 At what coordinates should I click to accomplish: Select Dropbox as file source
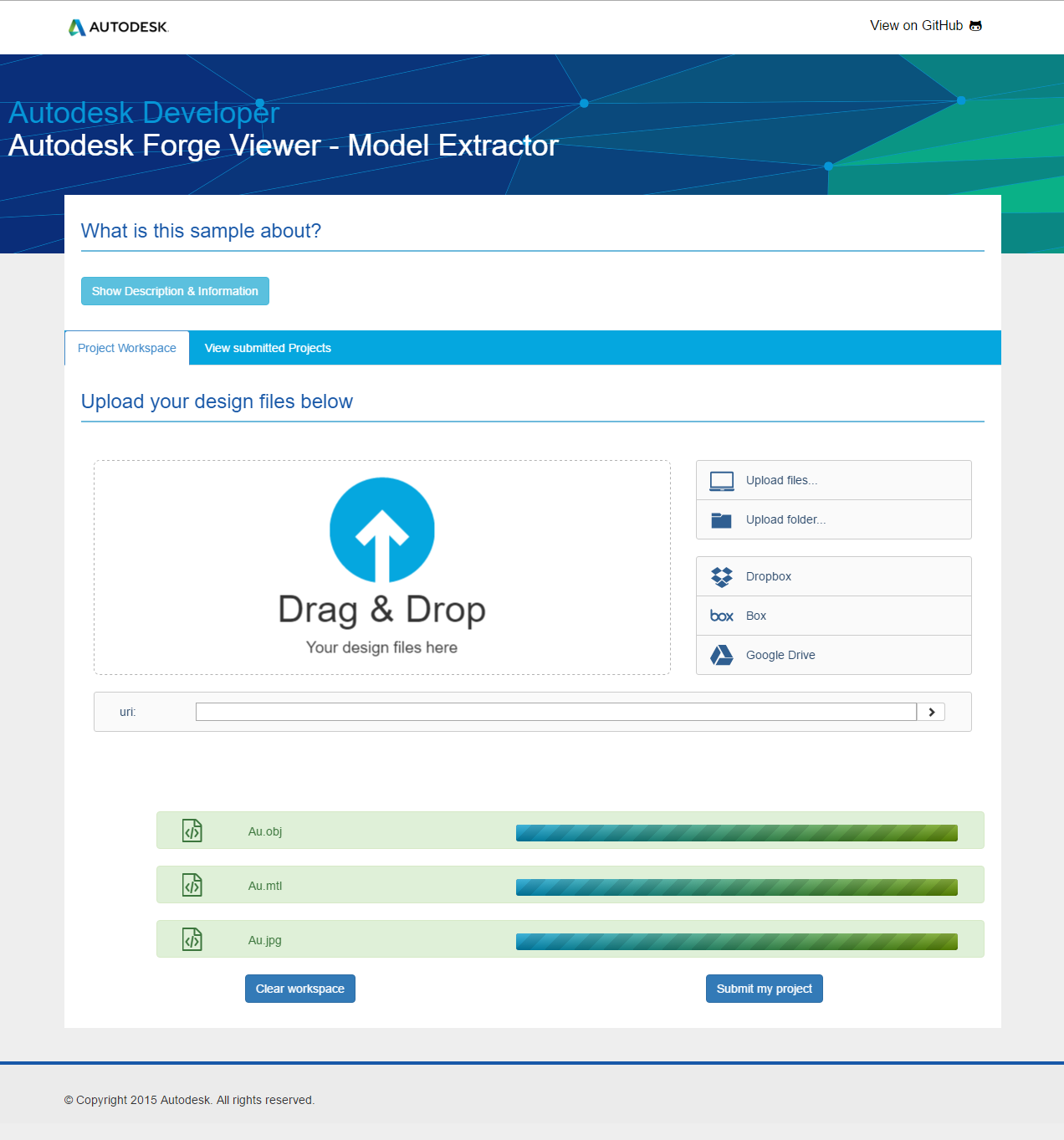coord(834,576)
